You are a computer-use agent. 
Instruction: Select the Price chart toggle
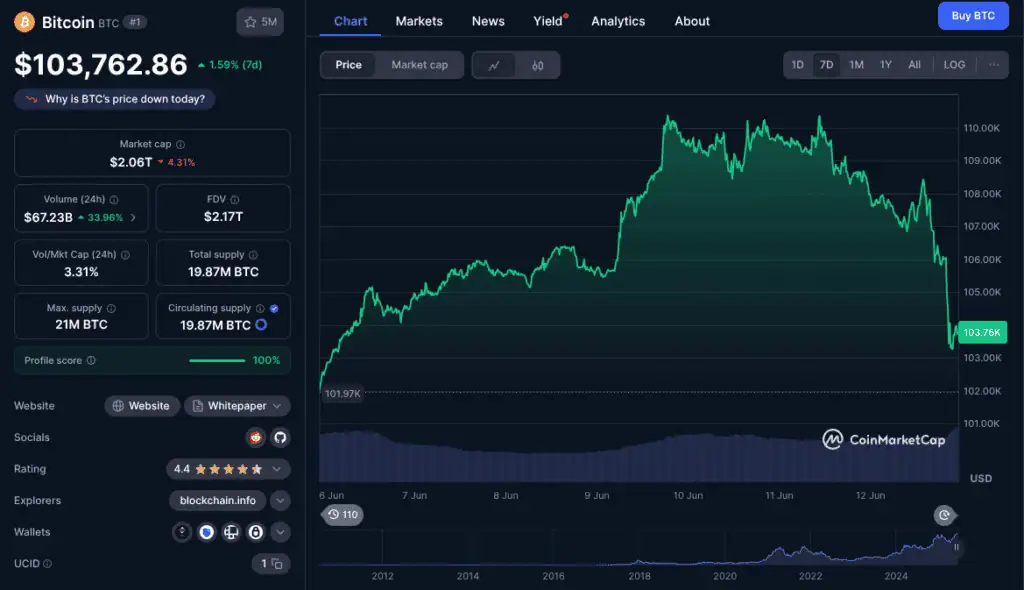click(x=348, y=65)
